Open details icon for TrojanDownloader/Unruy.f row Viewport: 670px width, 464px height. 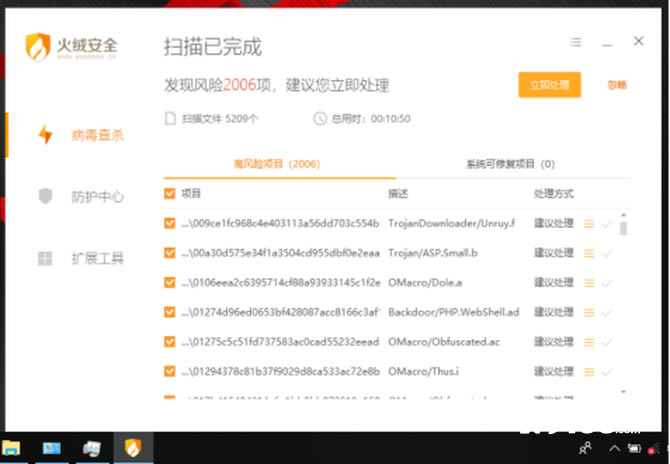pyautogui.click(x=589, y=223)
